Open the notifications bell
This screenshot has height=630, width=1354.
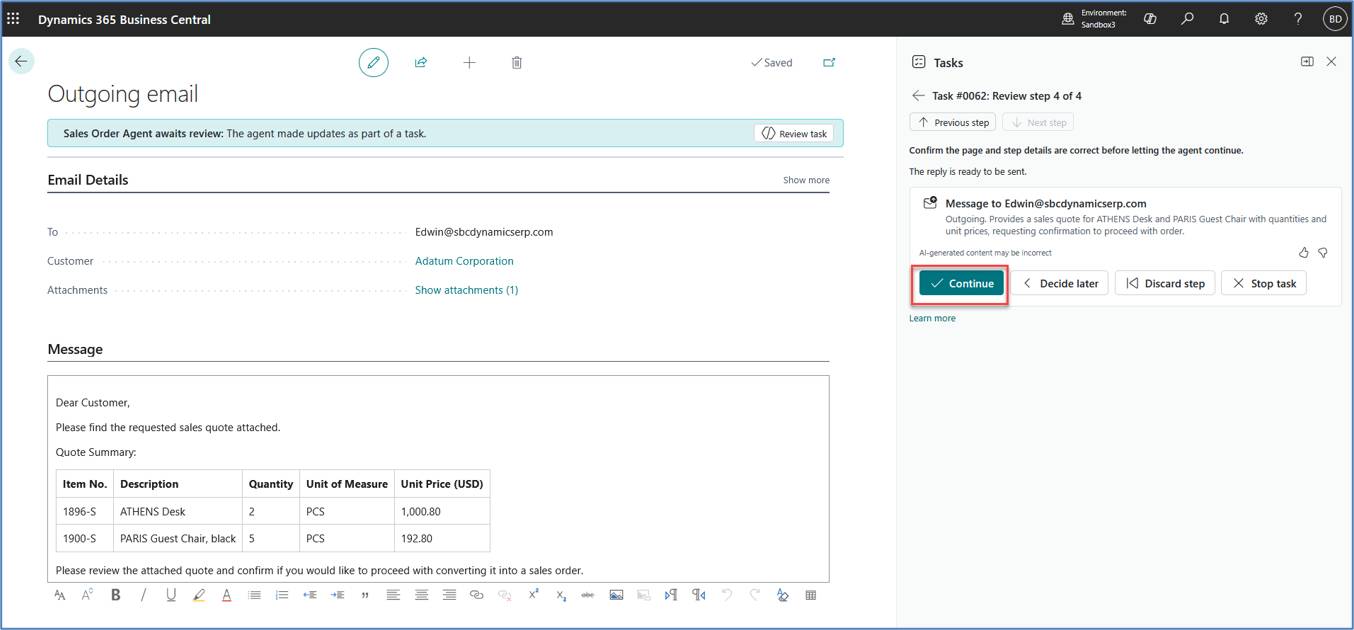pyautogui.click(x=1224, y=18)
